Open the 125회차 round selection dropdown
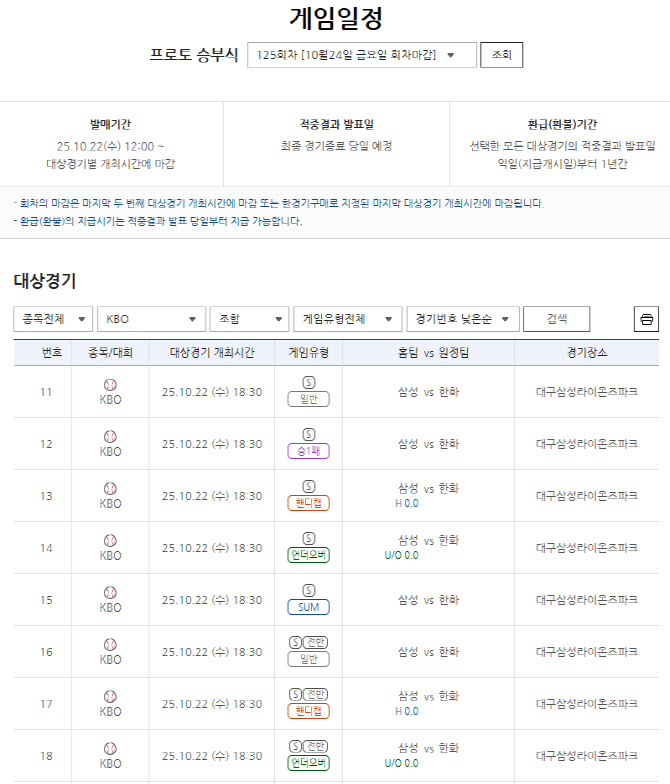This screenshot has width=670, height=784. tap(361, 55)
